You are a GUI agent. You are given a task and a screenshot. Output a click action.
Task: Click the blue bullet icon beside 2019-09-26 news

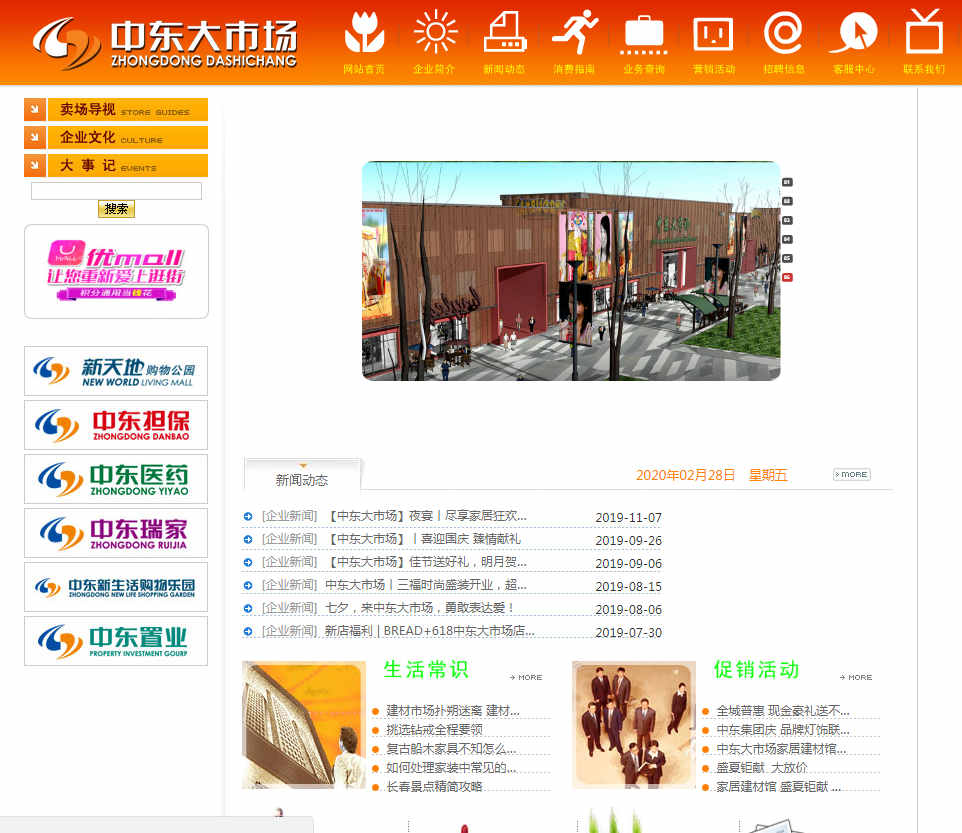pos(248,540)
